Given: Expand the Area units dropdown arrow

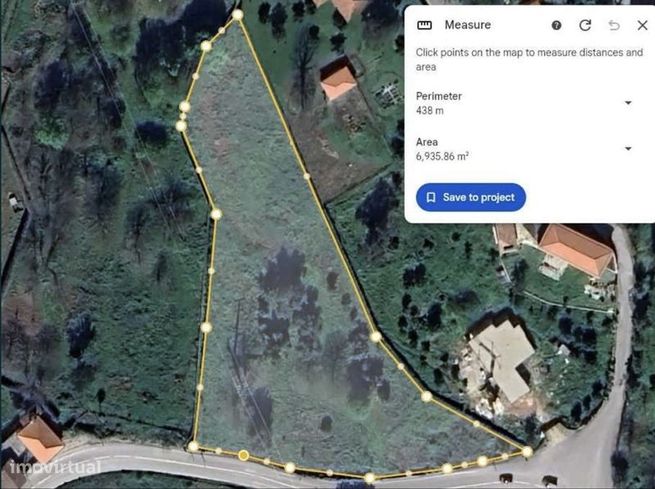Looking at the screenshot, I should [x=628, y=149].
